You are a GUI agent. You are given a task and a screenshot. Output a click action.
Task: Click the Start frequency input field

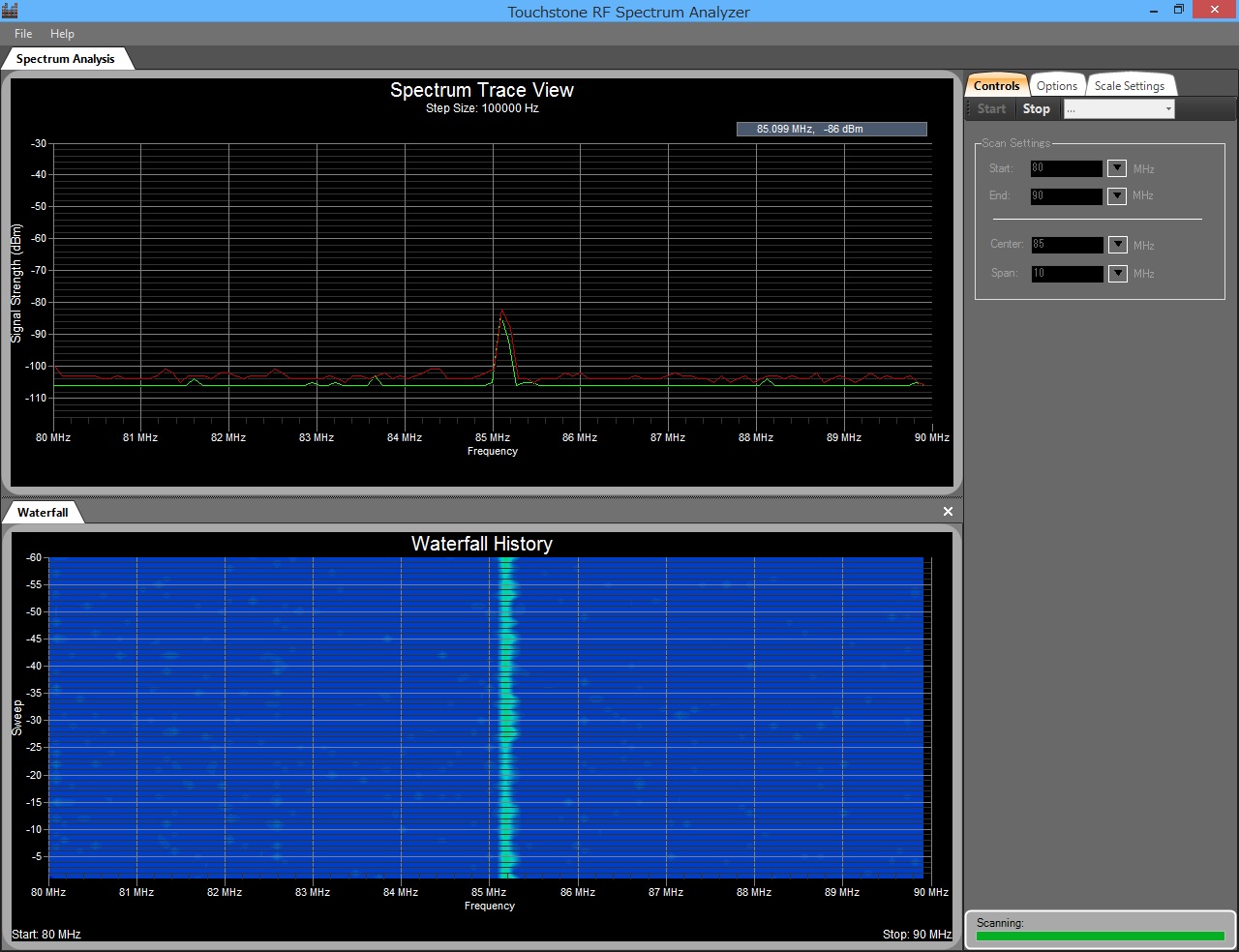coord(1067,168)
